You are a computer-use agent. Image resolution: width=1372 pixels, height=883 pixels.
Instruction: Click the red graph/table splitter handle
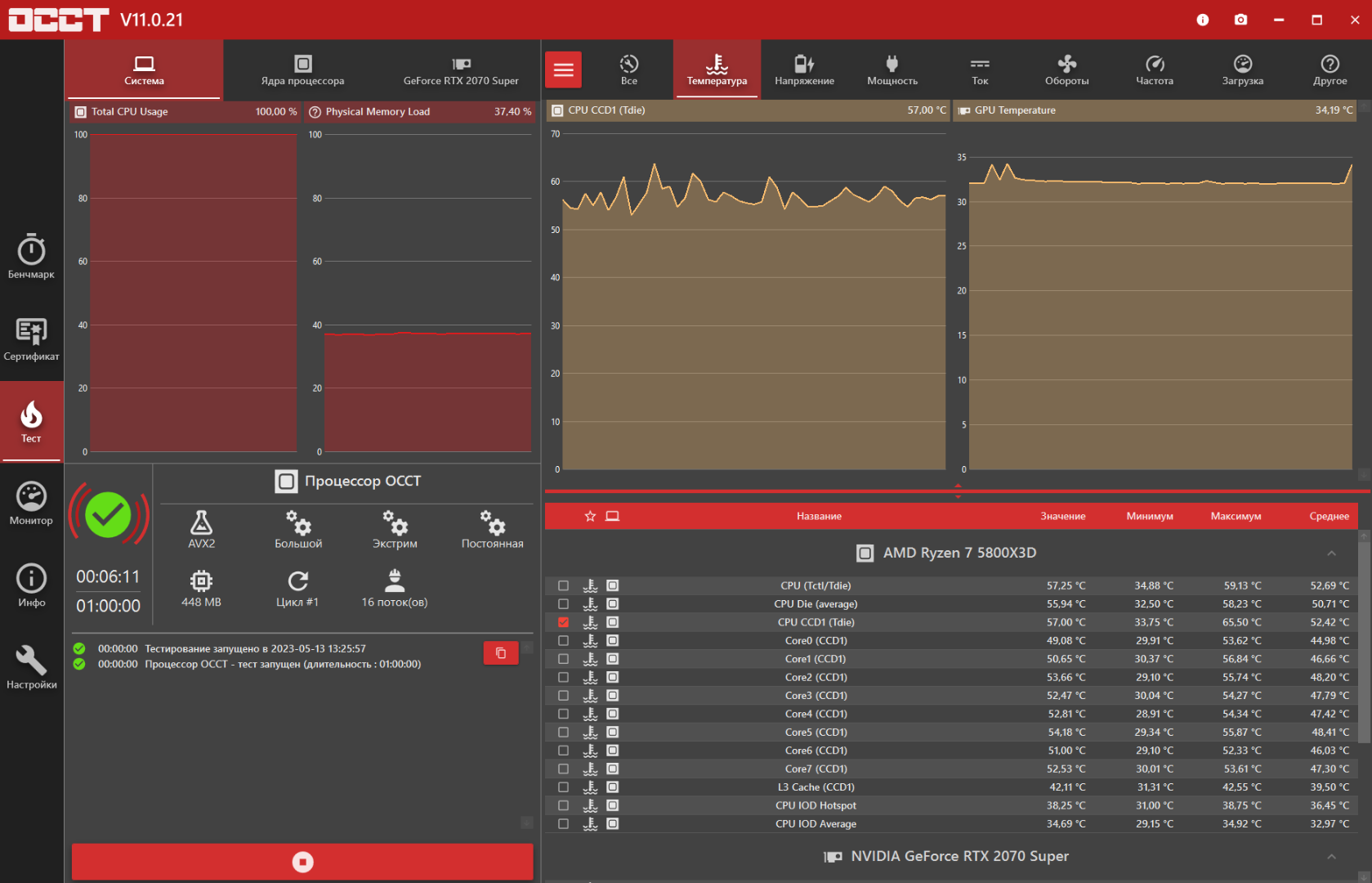[x=958, y=491]
